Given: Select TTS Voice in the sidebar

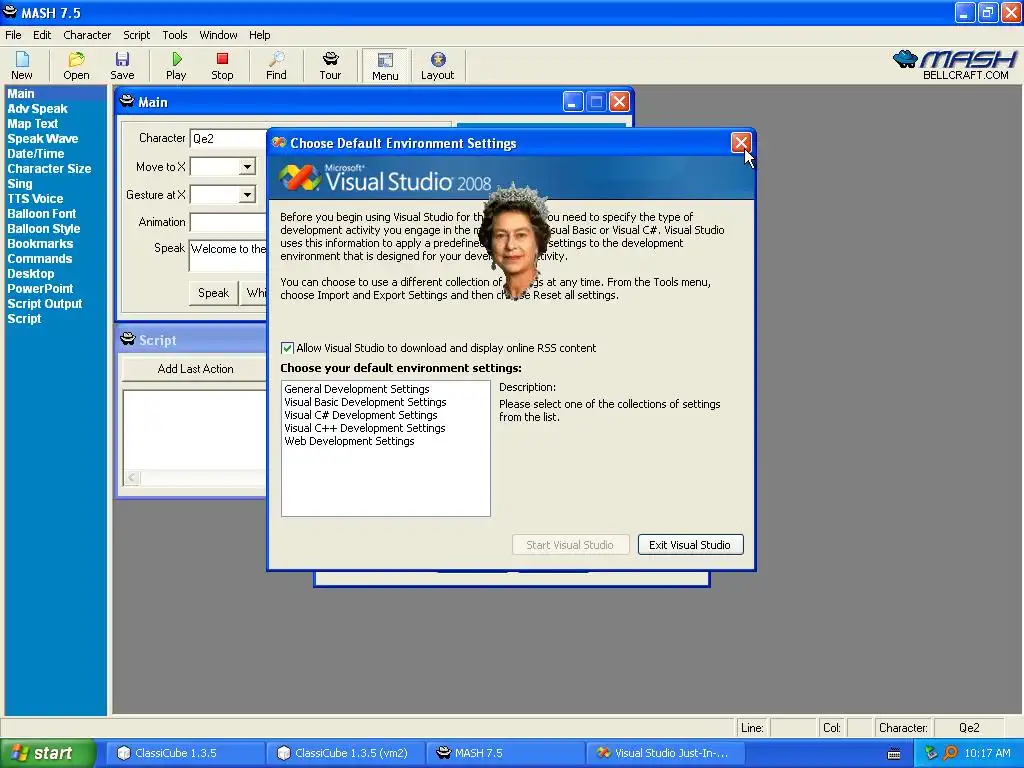Looking at the screenshot, I should coord(35,199).
